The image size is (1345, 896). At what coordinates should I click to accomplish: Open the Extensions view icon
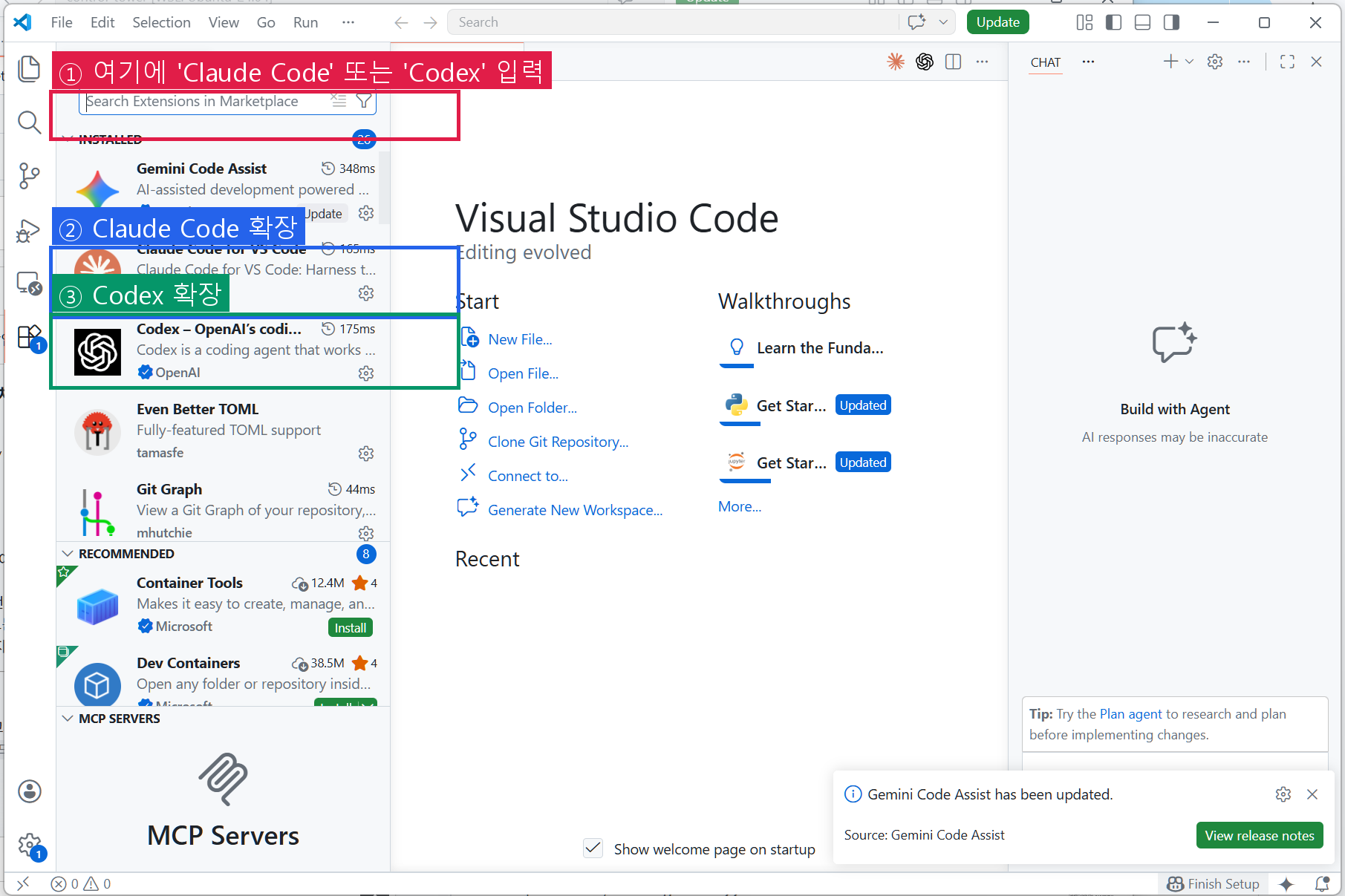29,337
